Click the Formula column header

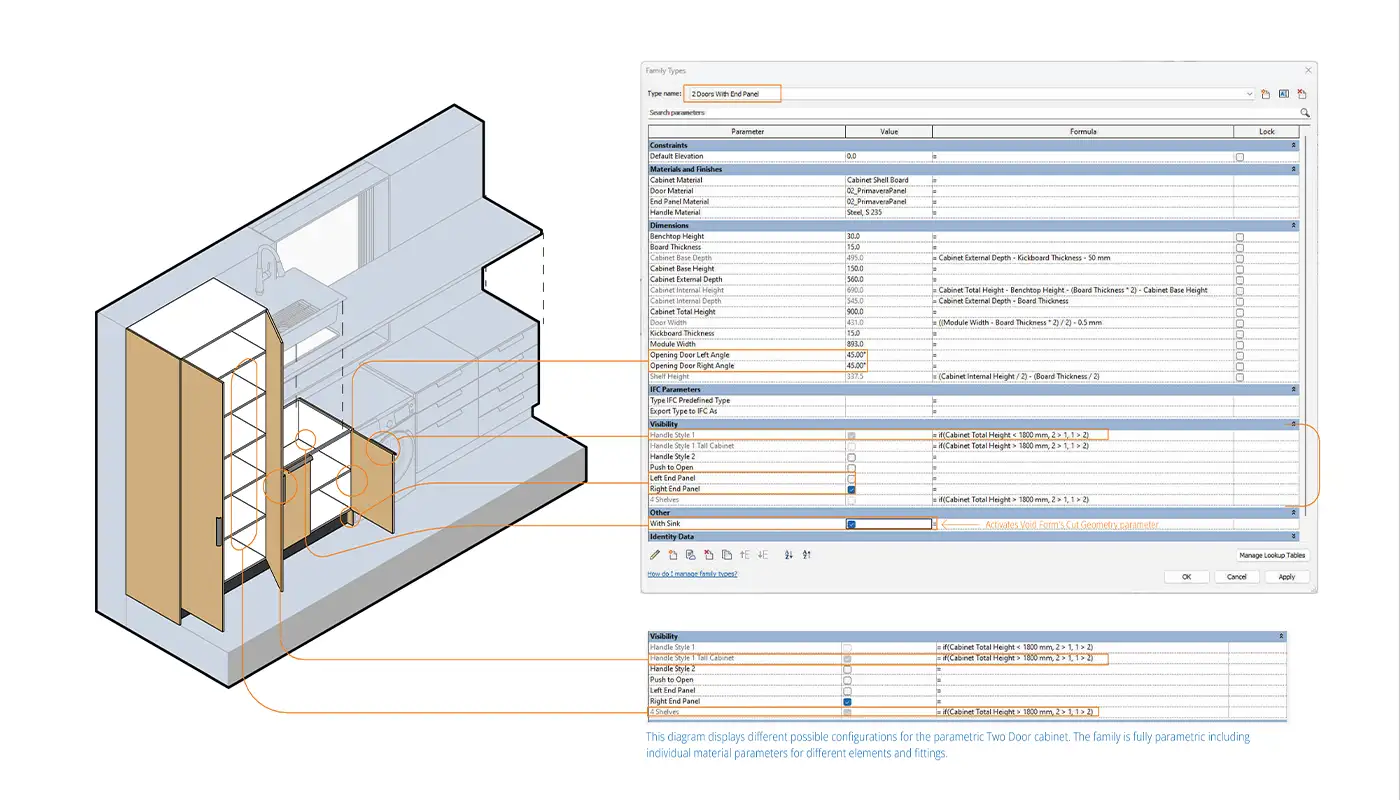1082,132
